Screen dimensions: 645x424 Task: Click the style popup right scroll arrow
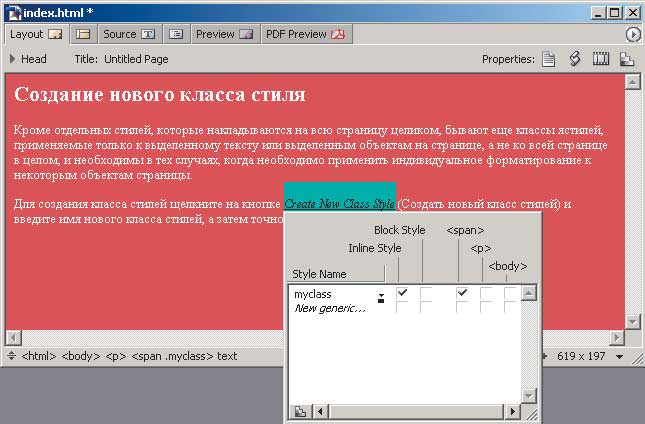(512, 411)
